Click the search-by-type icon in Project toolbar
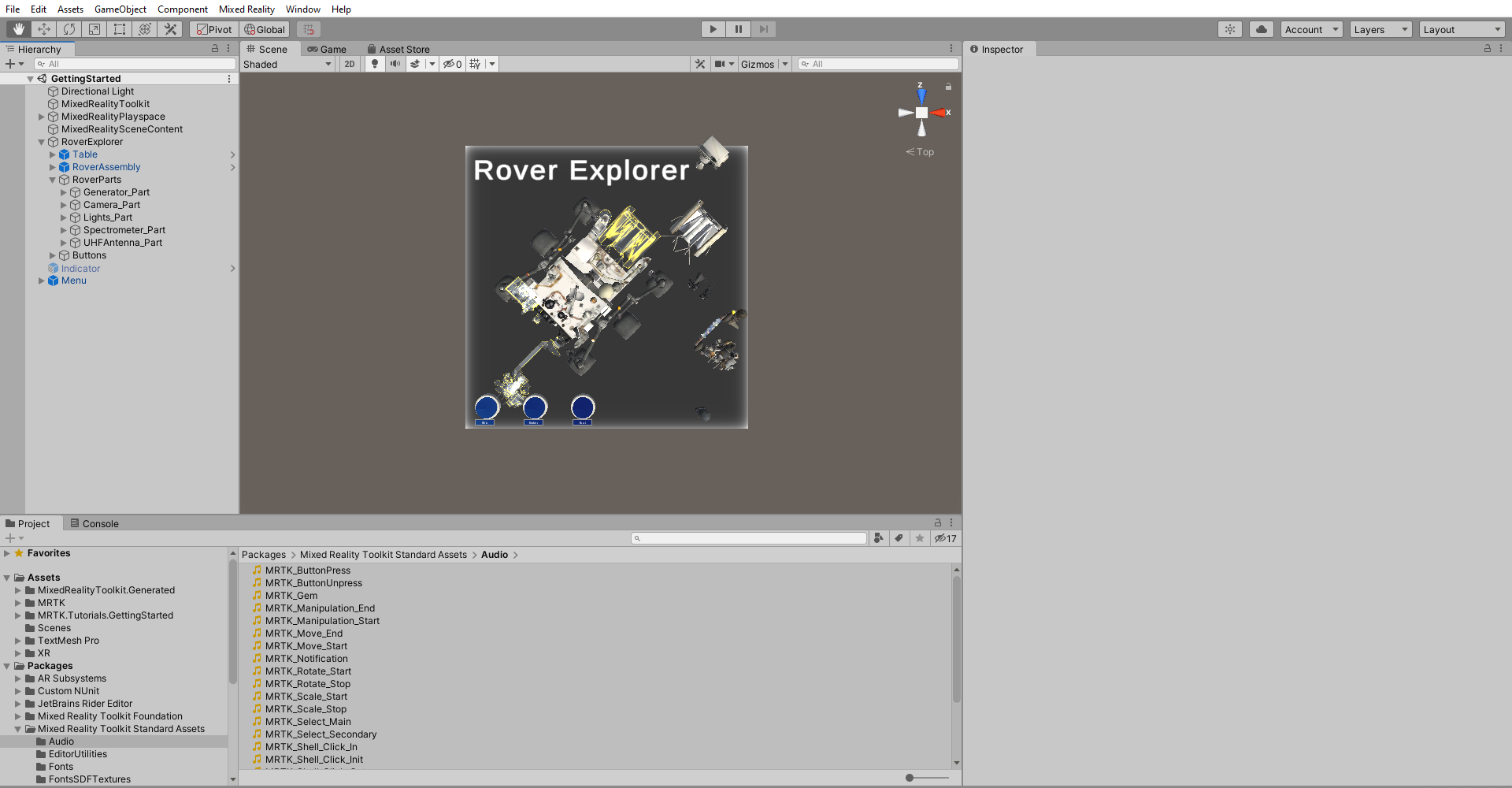 click(880, 538)
